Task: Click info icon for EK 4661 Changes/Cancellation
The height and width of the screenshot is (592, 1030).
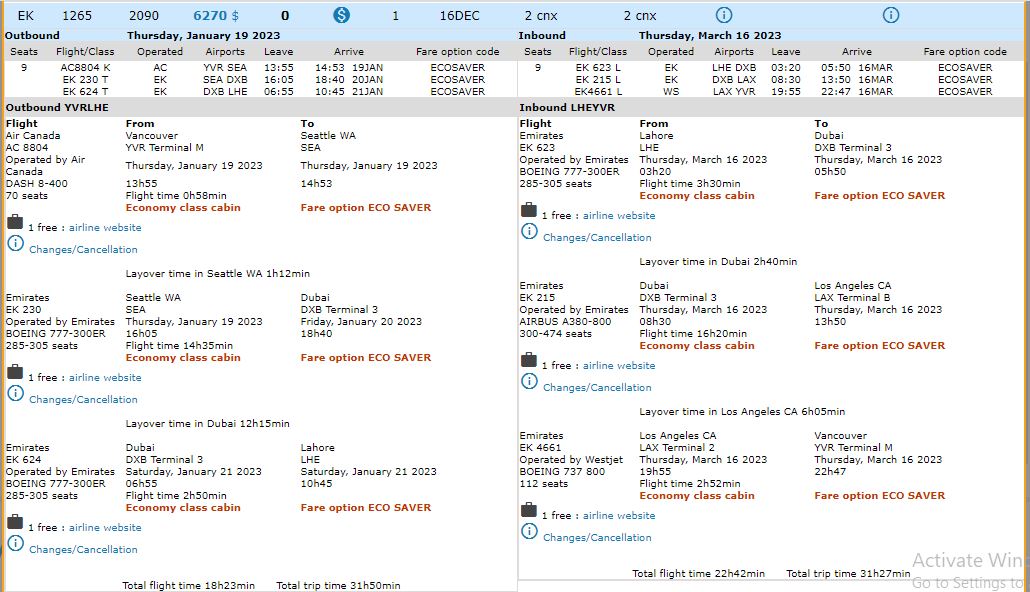Action: point(529,531)
